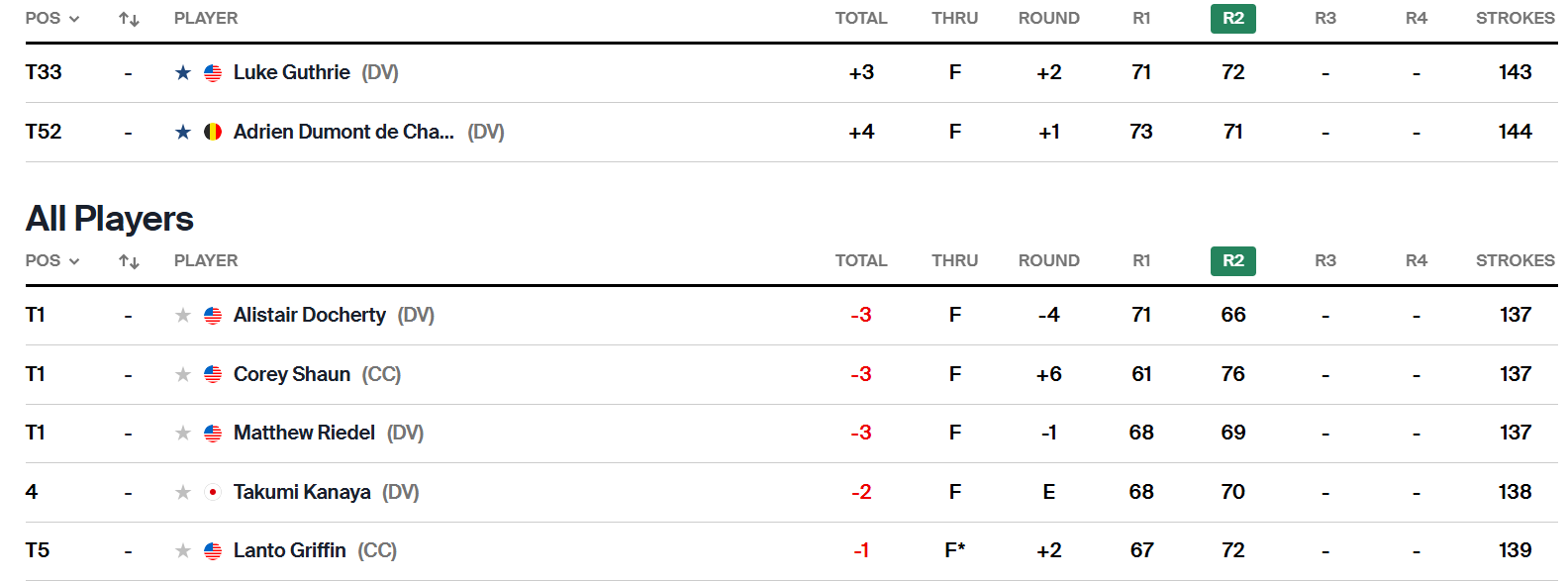Select the R2 tab in the top table
1568x582 pixels.
point(1232,19)
